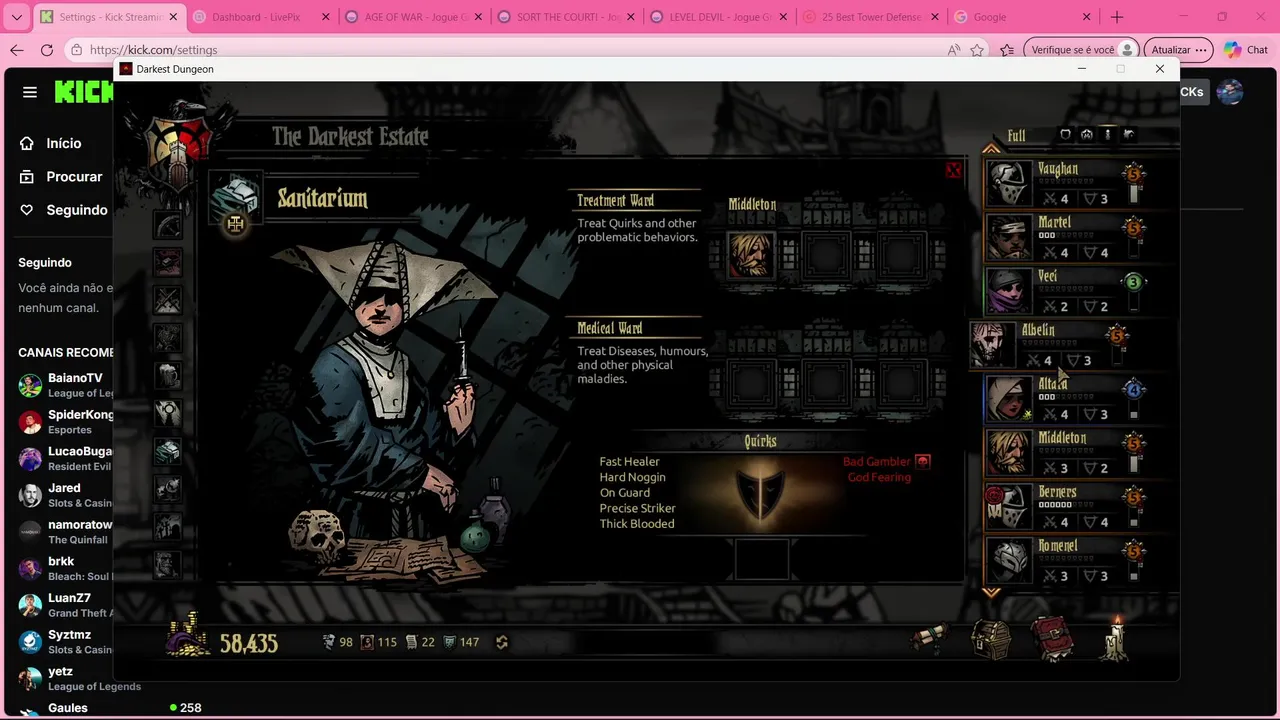Click the gold pile icon
This screenshot has height=720, width=1280.
(x=188, y=637)
